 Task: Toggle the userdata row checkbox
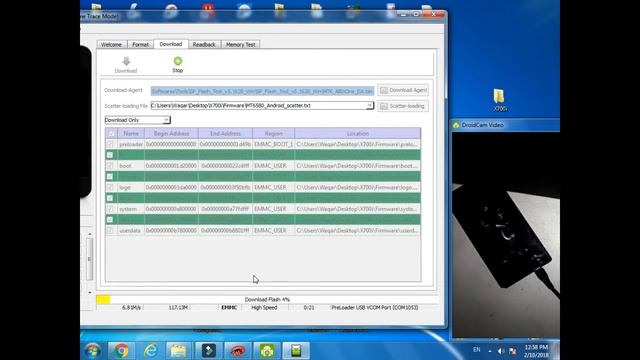110,231
